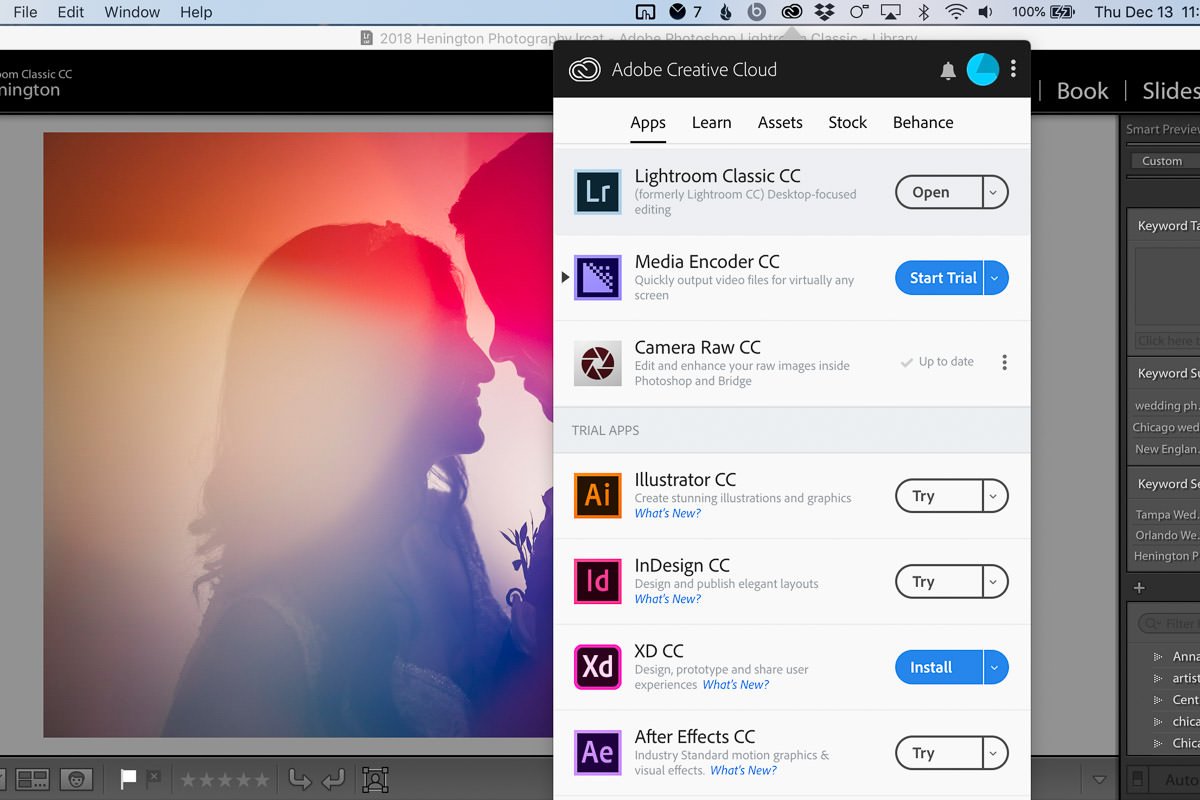Open the Edit menu
1200x800 pixels.
click(x=71, y=12)
